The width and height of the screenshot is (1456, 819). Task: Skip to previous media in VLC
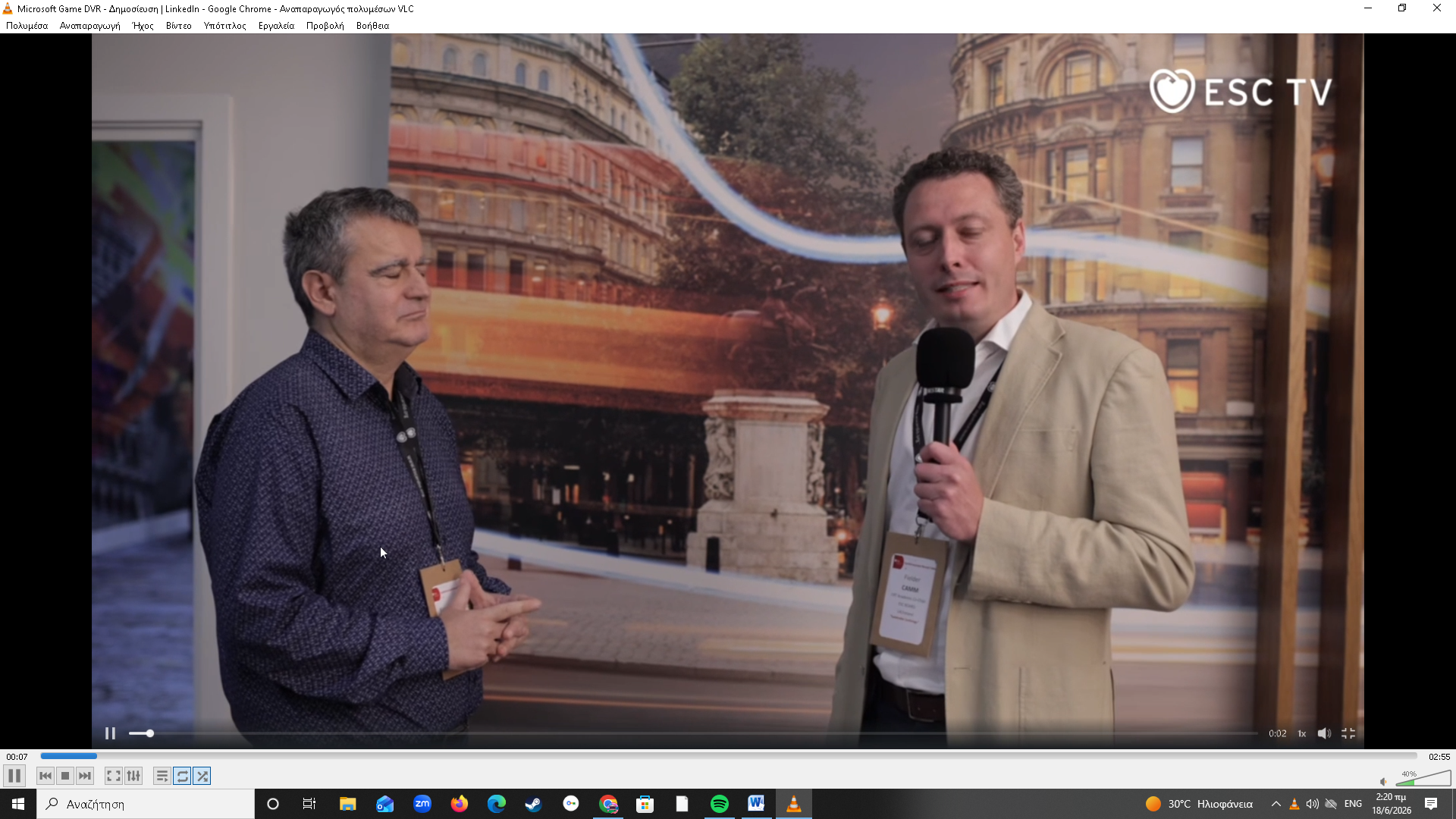point(45,776)
